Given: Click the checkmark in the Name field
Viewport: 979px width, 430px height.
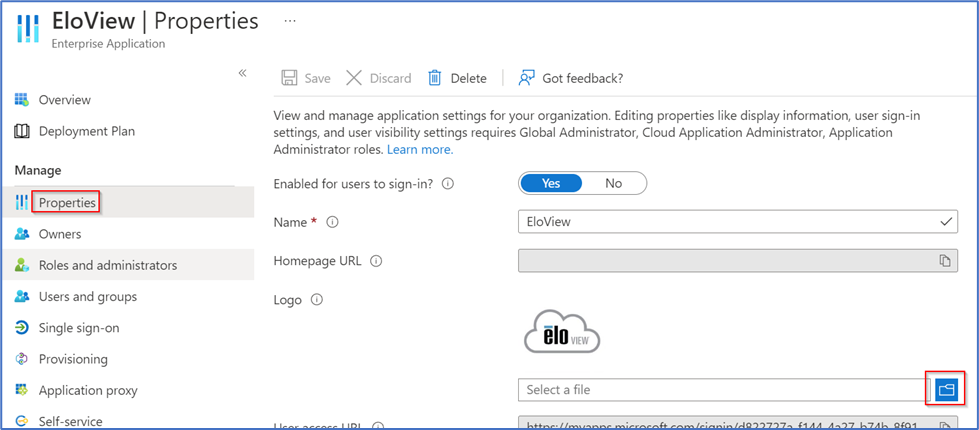Looking at the screenshot, I should tap(946, 222).
